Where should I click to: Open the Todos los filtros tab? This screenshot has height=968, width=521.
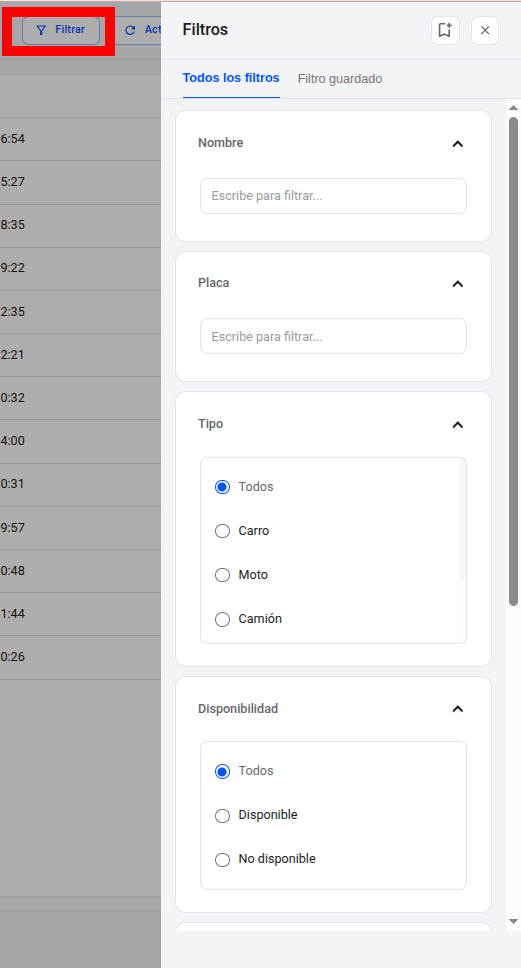point(231,78)
